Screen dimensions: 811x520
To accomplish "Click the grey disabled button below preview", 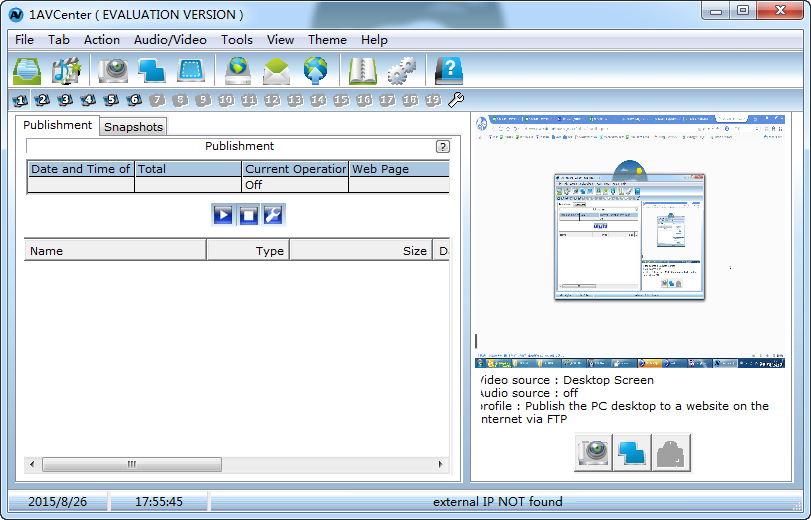I will pos(671,453).
